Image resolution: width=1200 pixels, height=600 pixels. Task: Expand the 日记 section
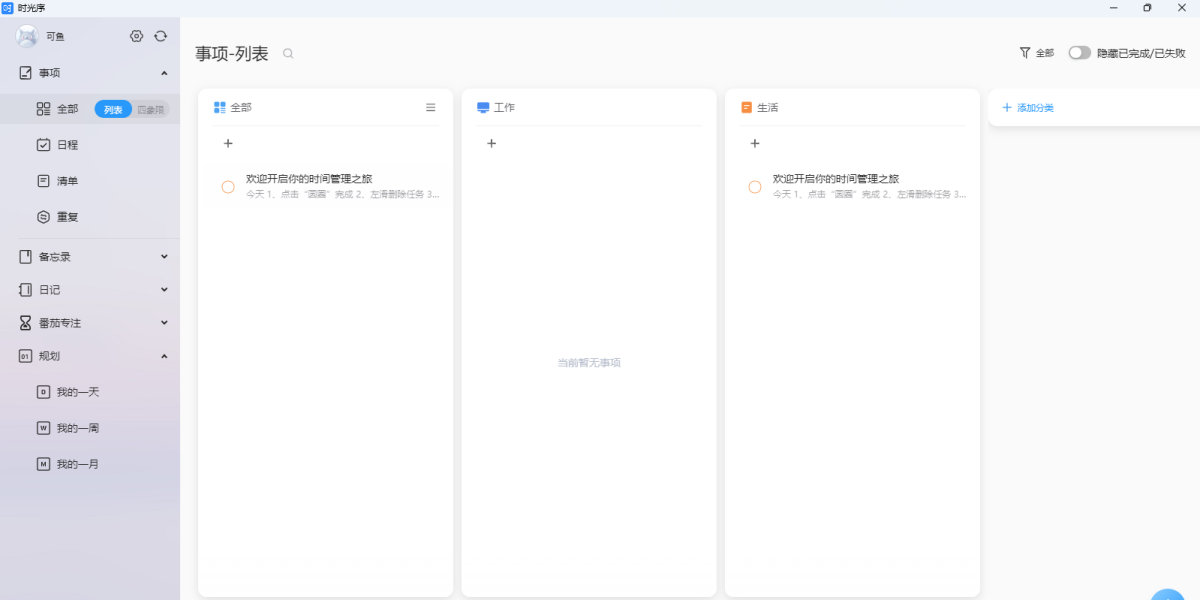point(164,290)
